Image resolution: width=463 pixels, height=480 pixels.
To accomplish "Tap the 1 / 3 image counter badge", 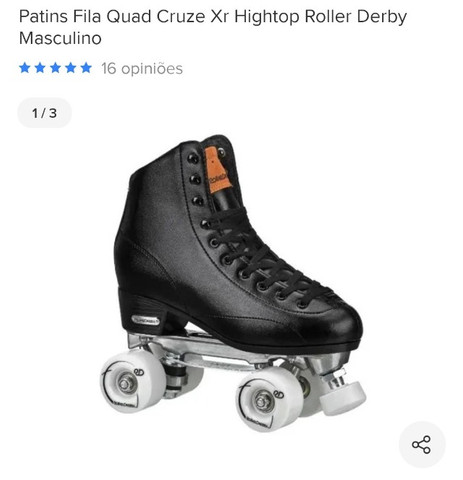I will pos(44,113).
